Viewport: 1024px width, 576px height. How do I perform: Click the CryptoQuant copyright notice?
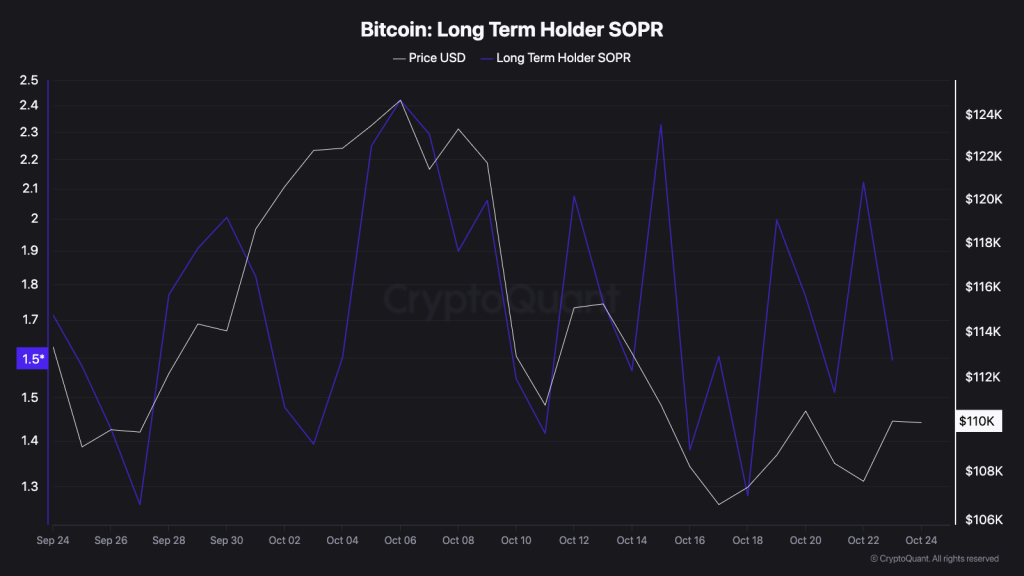point(934,559)
